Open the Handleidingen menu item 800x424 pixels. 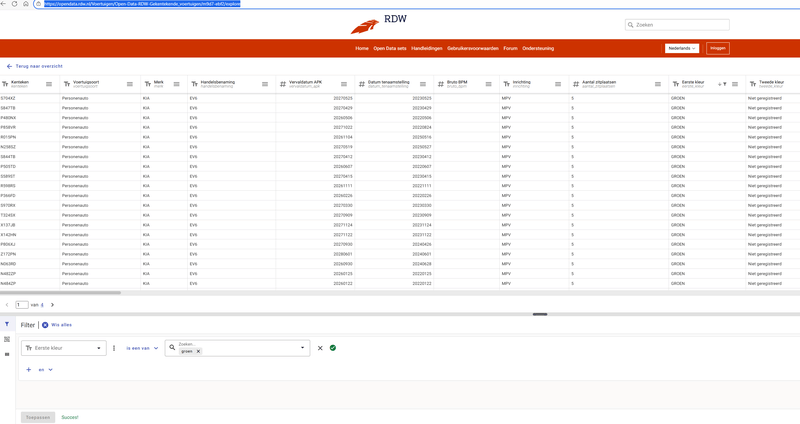point(427,48)
